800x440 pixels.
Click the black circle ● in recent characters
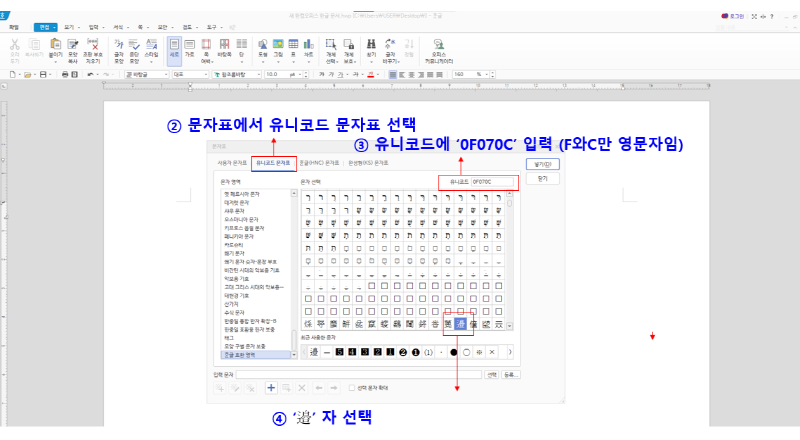[x=454, y=352]
